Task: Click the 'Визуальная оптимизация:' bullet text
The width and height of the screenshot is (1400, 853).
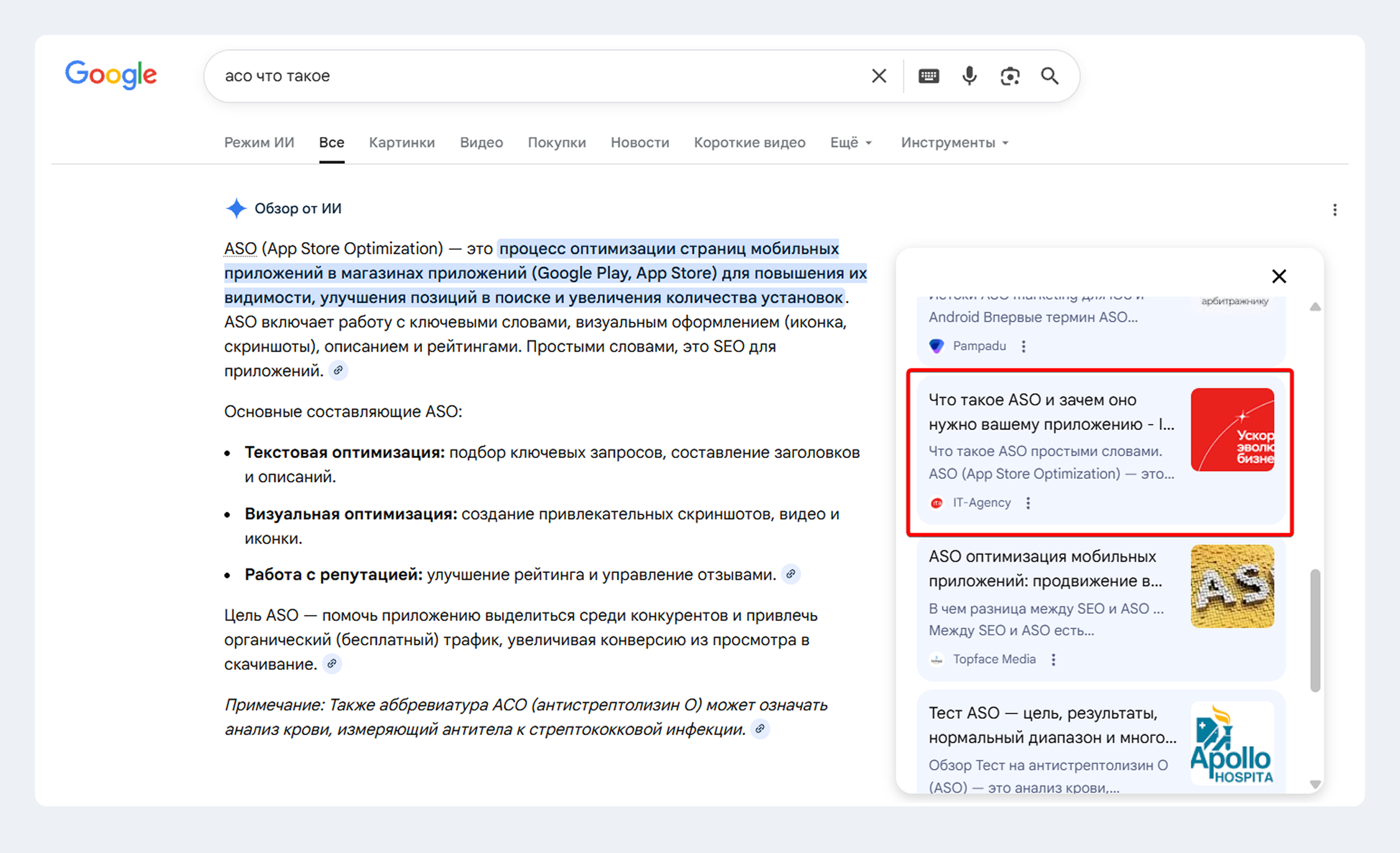Action: click(351, 514)
